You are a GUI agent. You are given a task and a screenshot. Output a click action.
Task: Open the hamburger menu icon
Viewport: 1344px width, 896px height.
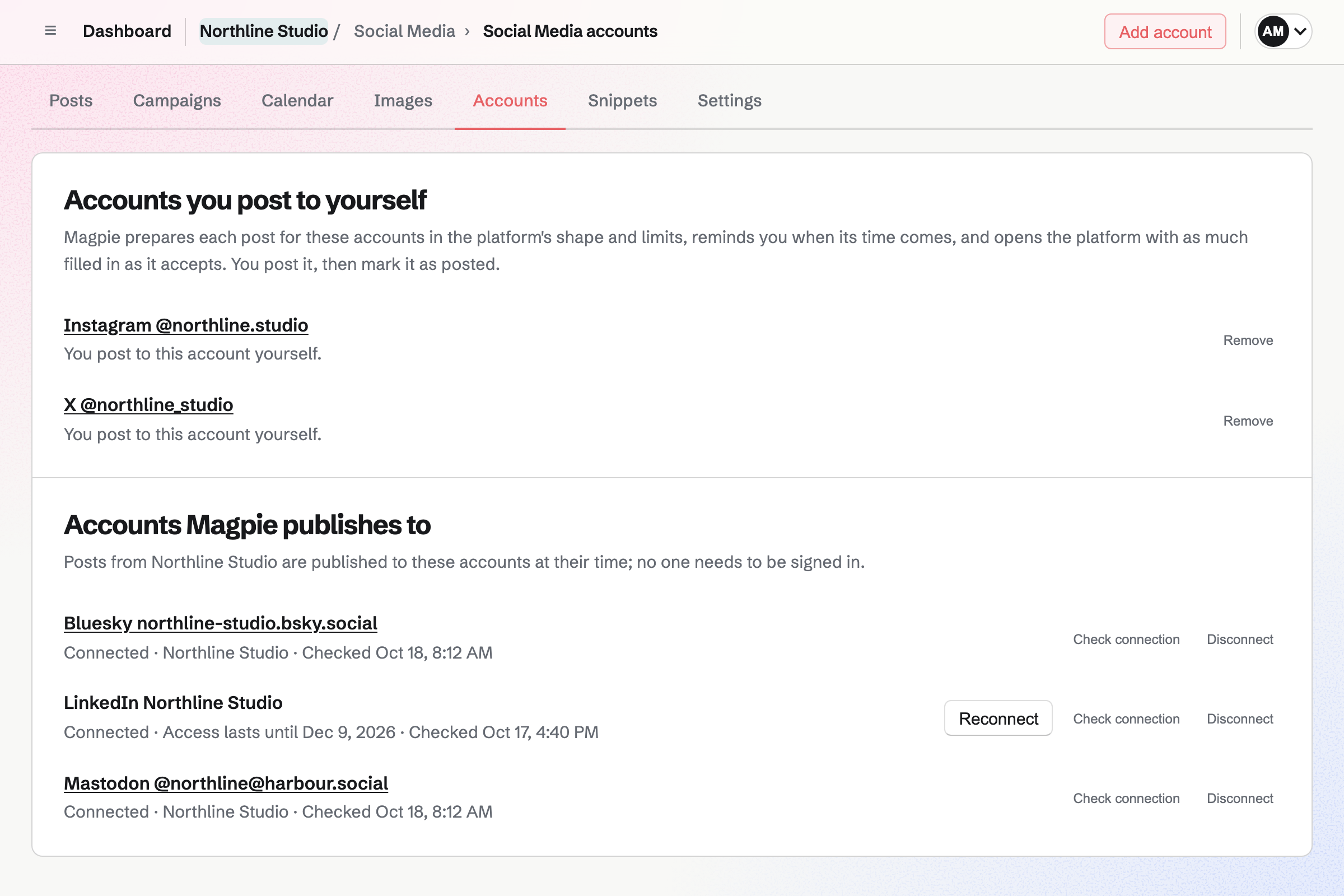50,31
